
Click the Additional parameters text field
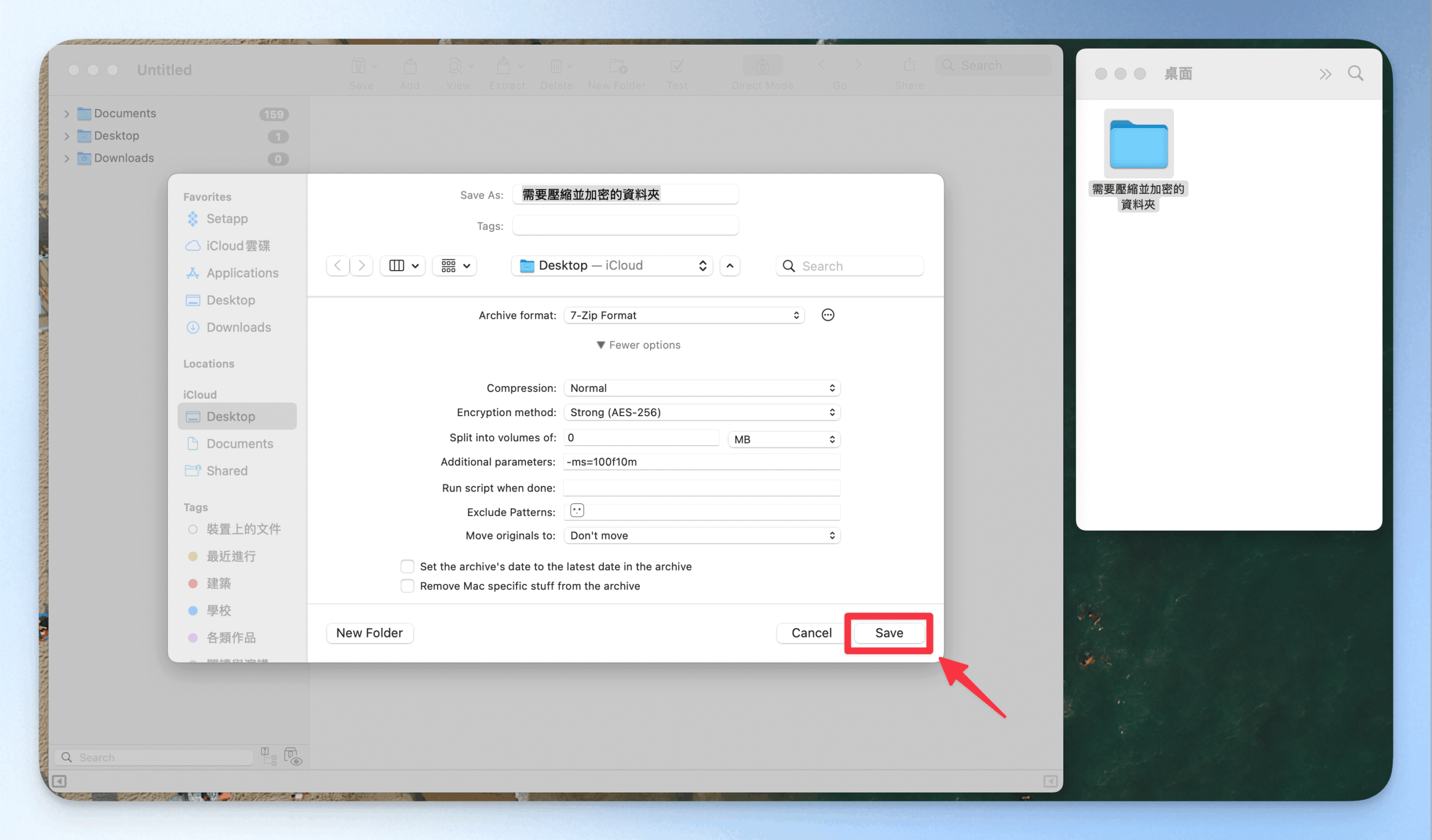[x=701, y=462]
